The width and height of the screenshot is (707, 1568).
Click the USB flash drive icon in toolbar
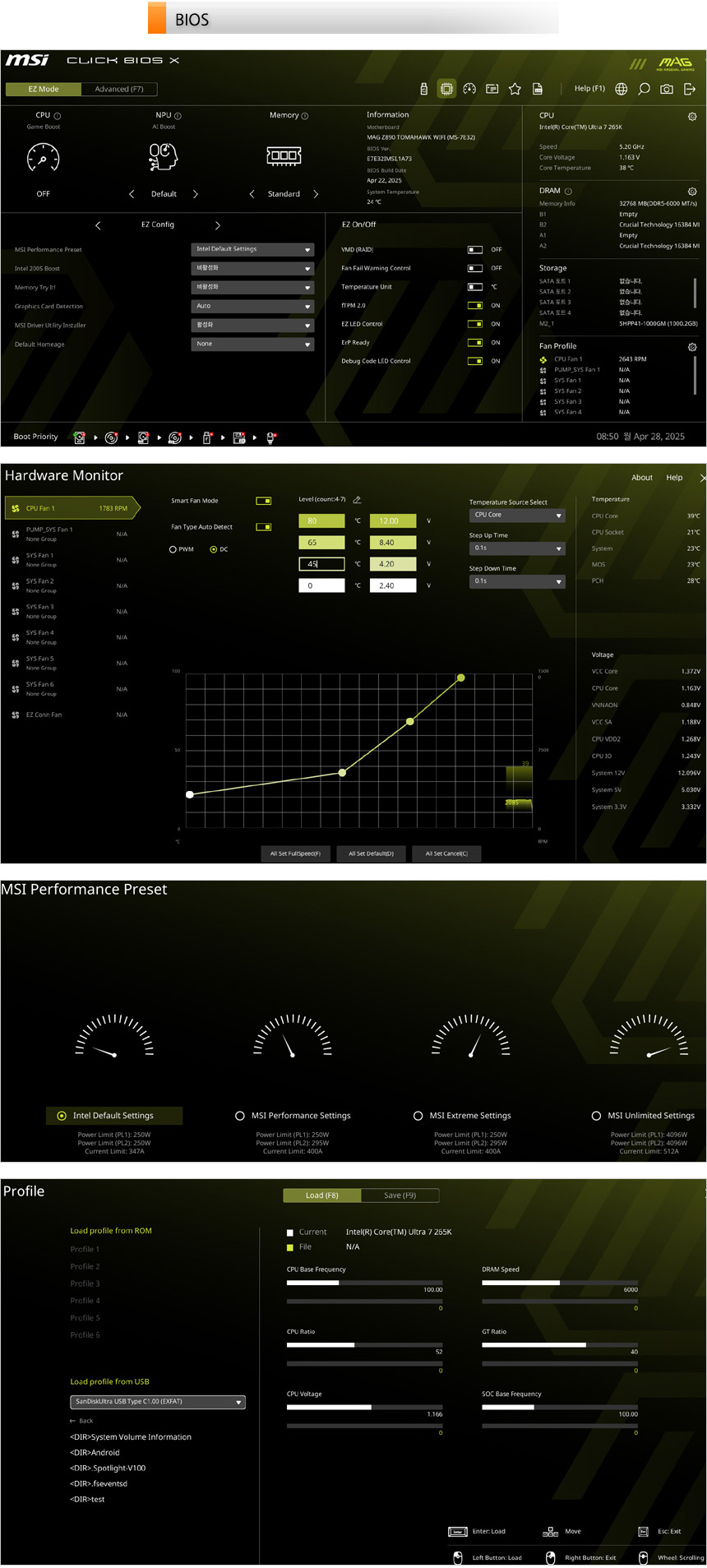[x=424, y=89]
